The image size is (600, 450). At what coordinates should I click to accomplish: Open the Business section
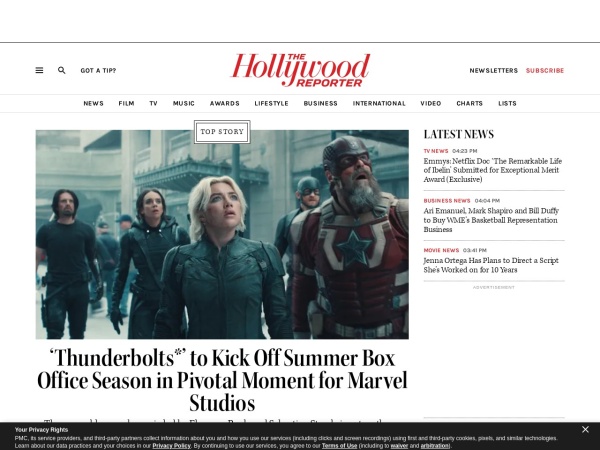[x=321, y=103]
